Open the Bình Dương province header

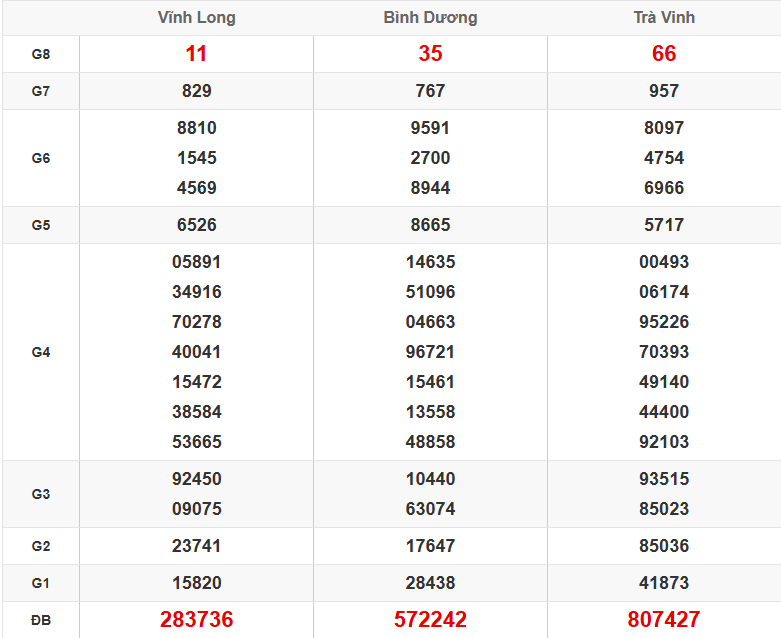coord(430,18)
